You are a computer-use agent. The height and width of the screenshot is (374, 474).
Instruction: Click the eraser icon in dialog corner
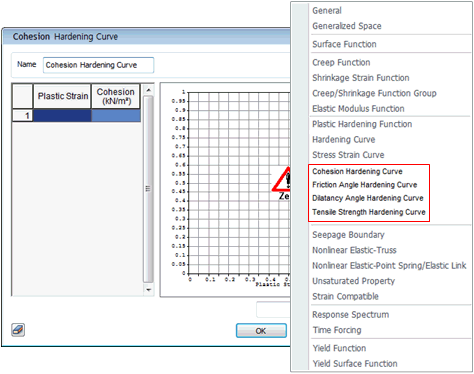point(18,330)
